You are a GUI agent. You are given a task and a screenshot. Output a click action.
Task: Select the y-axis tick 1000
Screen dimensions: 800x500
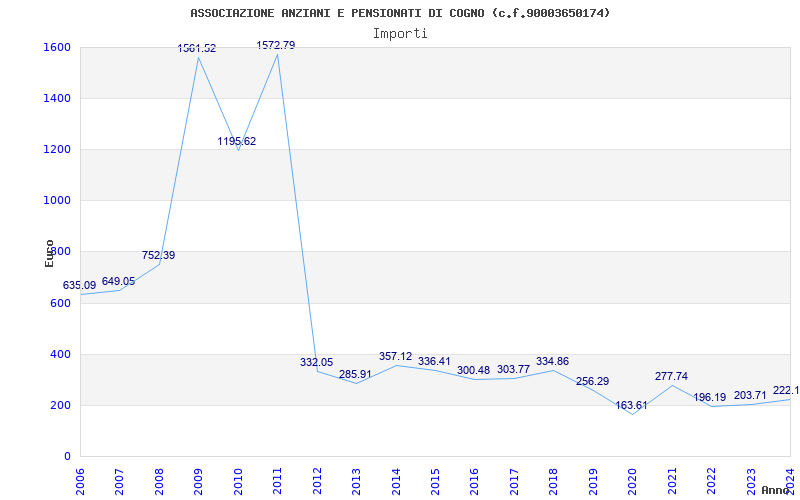coord(55,201)
